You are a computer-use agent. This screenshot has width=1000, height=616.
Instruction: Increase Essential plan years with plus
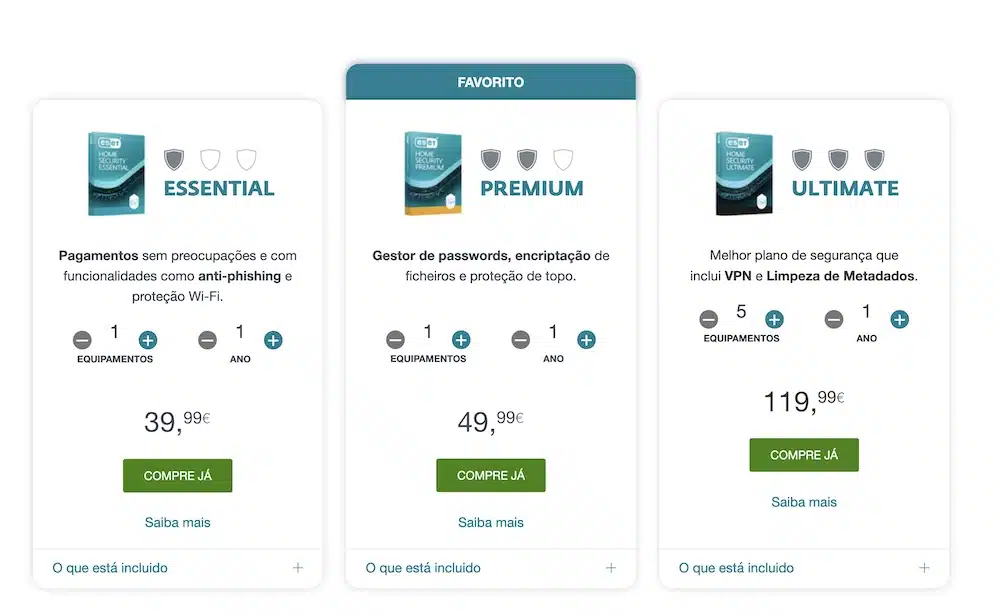pos(273,340)
